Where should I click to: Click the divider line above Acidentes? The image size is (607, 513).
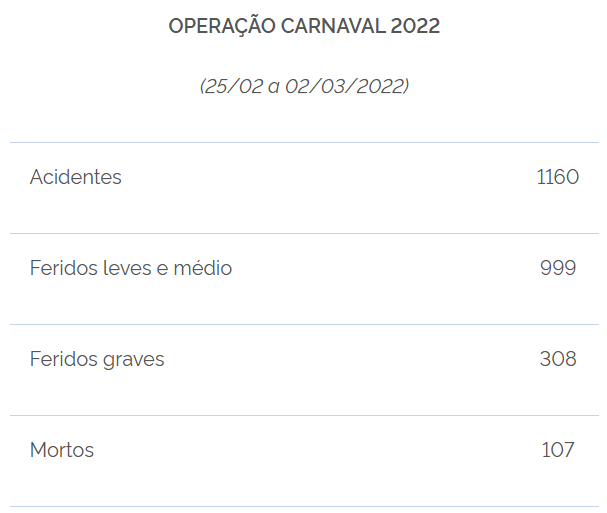pyautogui.click(x=304, y=142)
